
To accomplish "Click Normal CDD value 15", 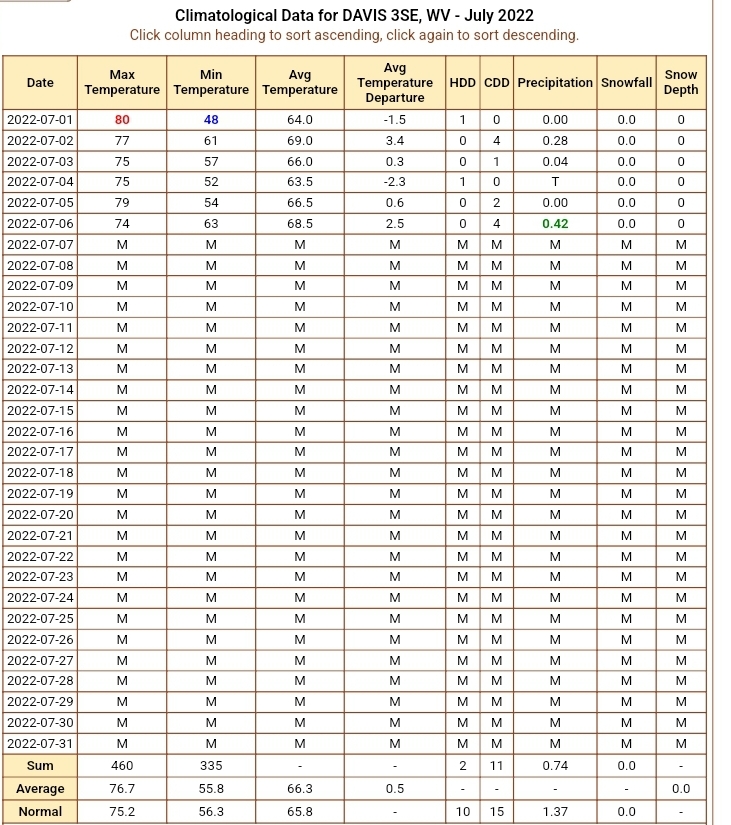I will [497, 811].
